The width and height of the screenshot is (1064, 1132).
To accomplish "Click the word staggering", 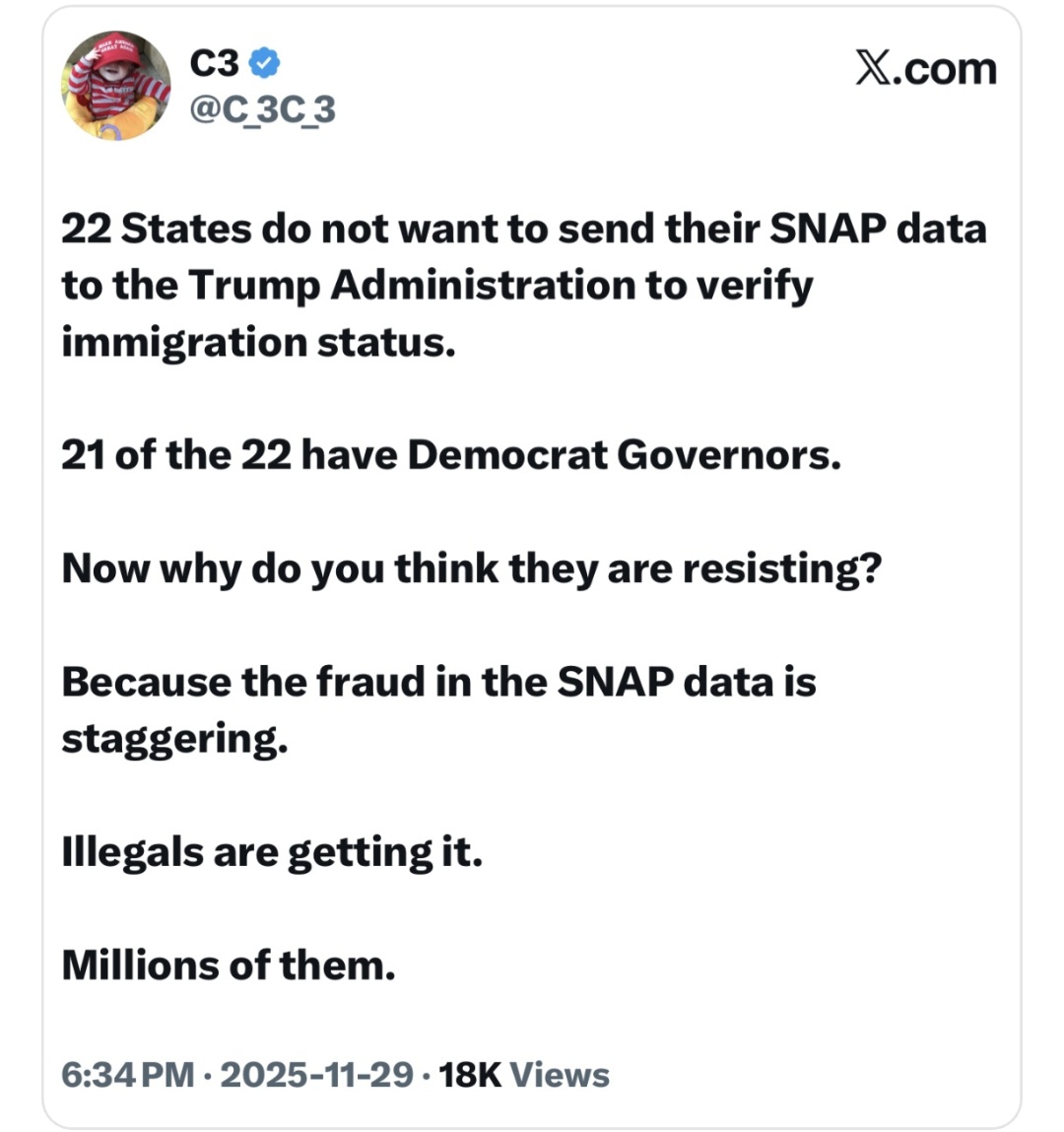I will (174, 739).
